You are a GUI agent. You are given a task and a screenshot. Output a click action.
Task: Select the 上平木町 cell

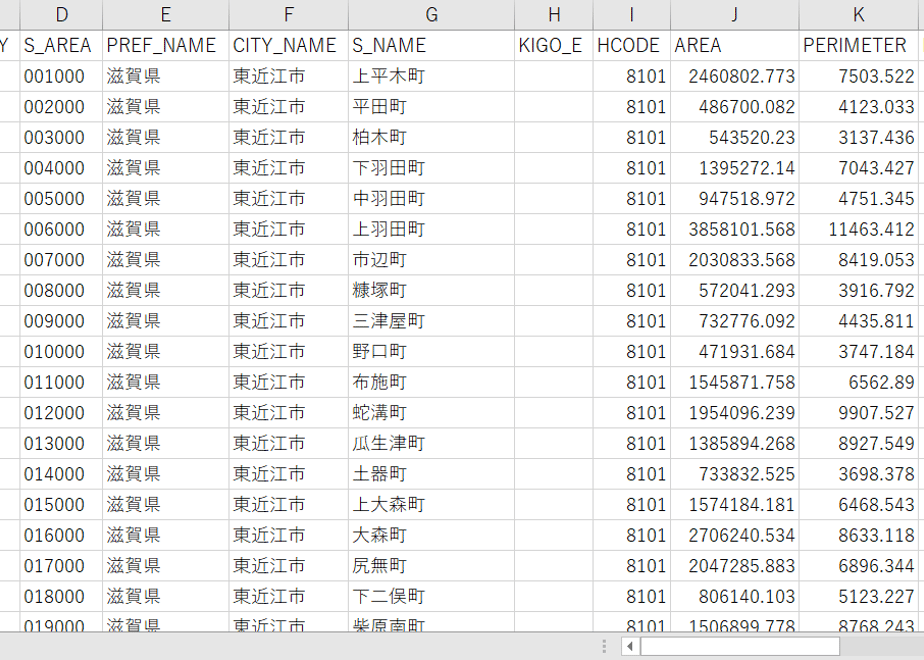431,76
